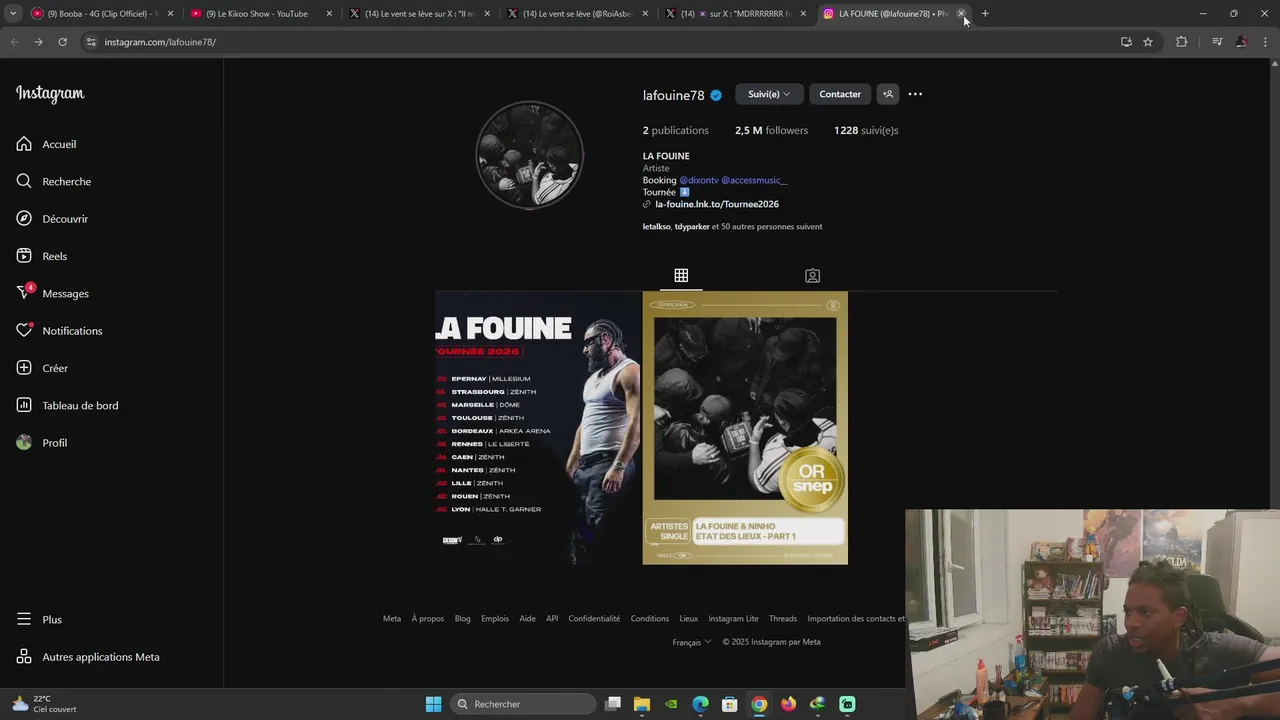This screenshot has height=720, width=1280.
Task: Open the Blog footer link
Action: pyautogui.click(x=462, y=619)
